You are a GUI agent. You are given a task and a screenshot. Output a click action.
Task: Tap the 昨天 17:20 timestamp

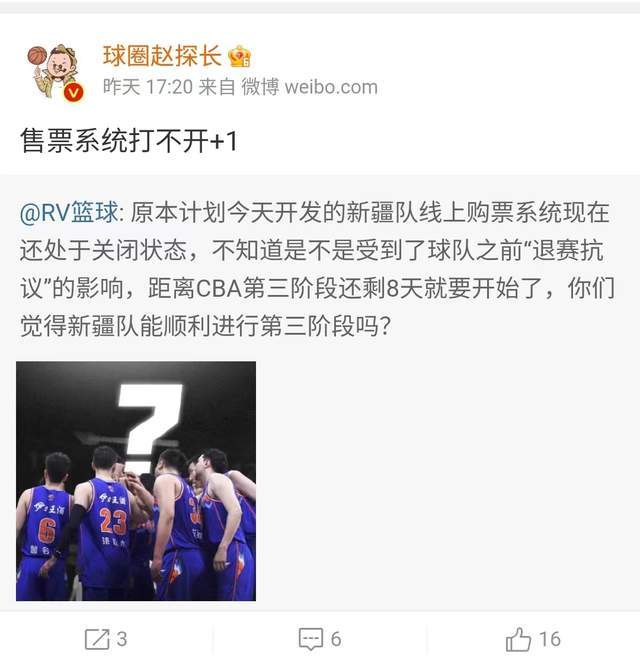click(x=148, y=87)
